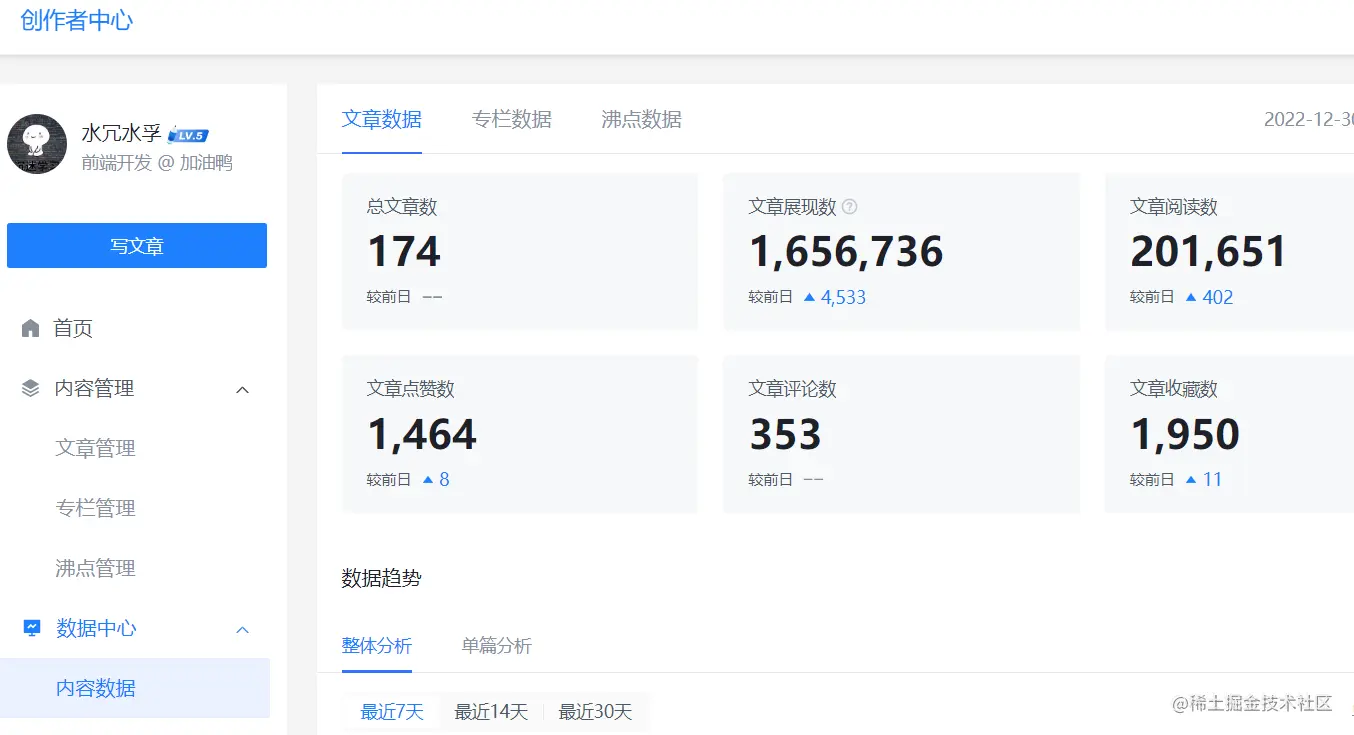Click the 4,533 daily increase figure
The width and height of the screenshot is (1354, 735).
tap(843, 297)
